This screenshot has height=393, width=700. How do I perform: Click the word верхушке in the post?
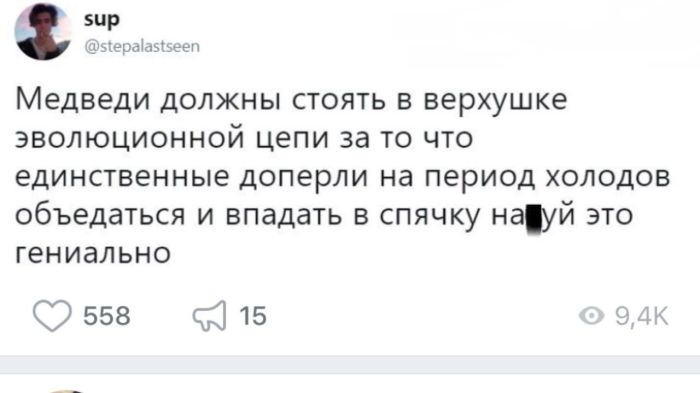[495, 101]
